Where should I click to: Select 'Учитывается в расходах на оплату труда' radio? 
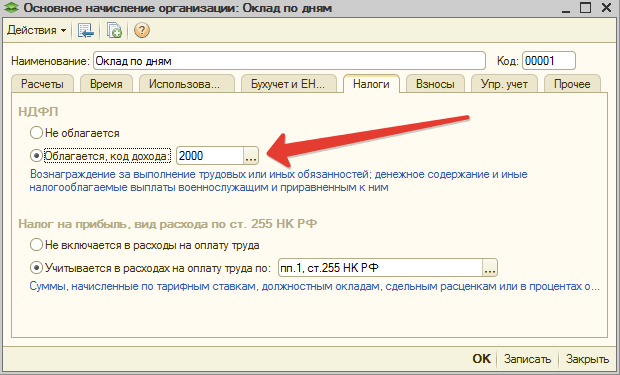[x=36, y=268]
